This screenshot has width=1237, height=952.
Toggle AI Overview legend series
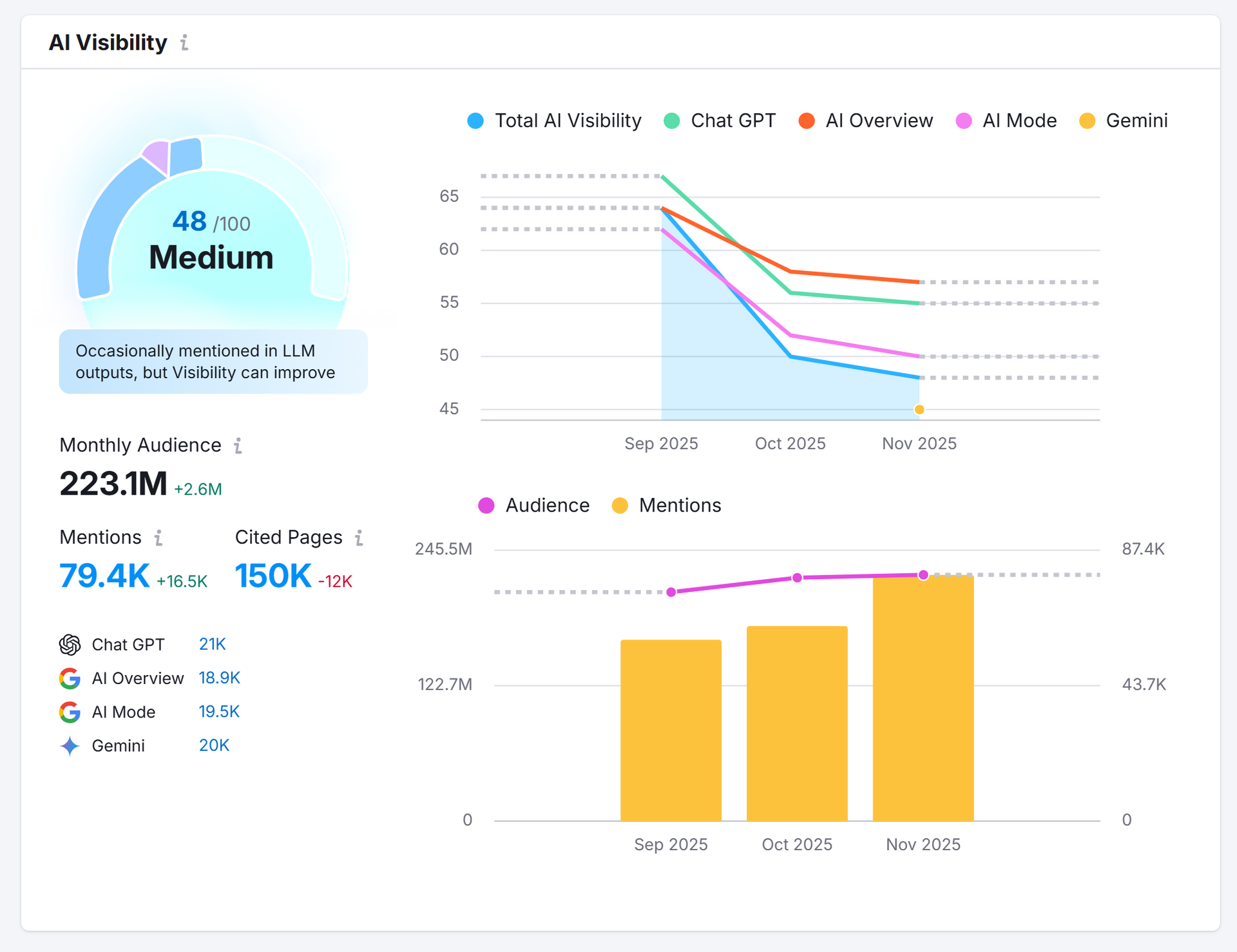pos(865,121)
